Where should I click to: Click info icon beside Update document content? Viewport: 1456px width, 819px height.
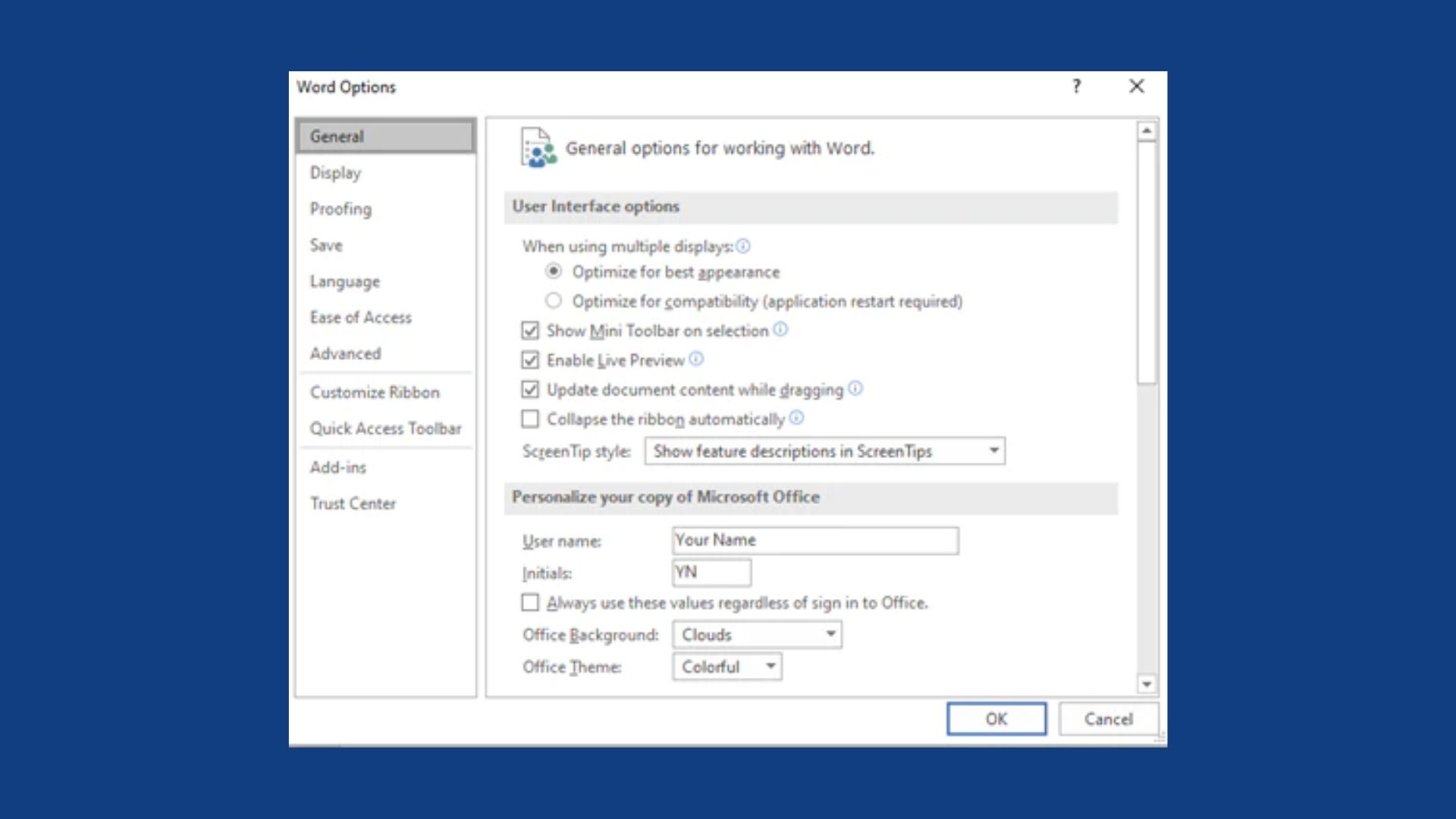pos(855,389)
